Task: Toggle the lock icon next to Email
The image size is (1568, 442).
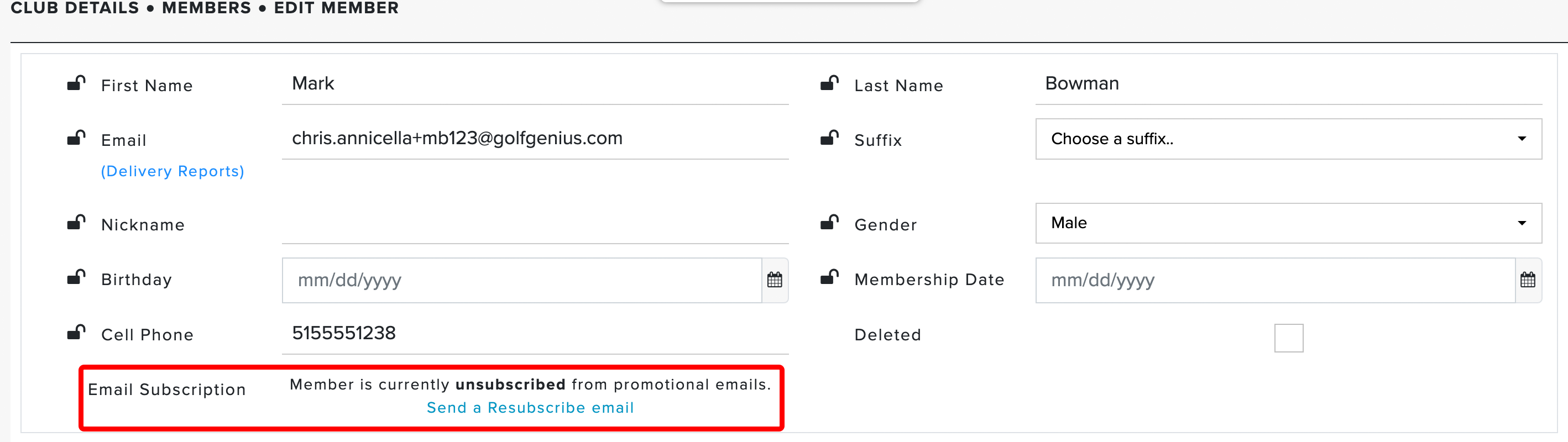Action: point(76,138)
